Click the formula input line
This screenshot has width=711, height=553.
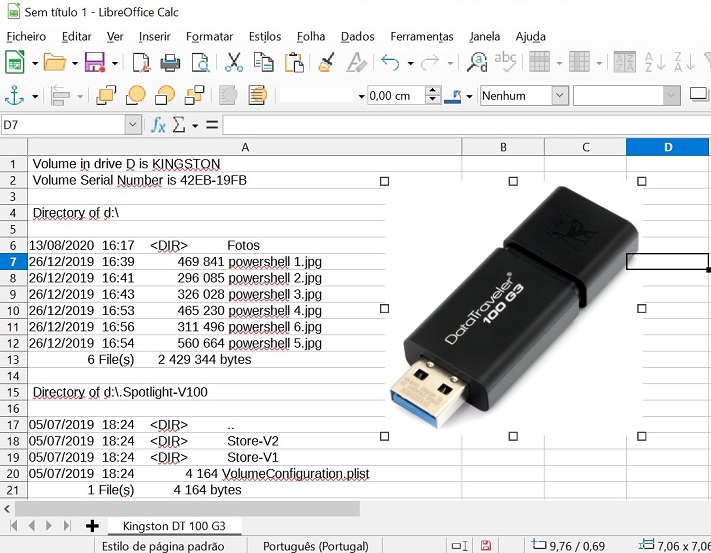pos(466,125)
